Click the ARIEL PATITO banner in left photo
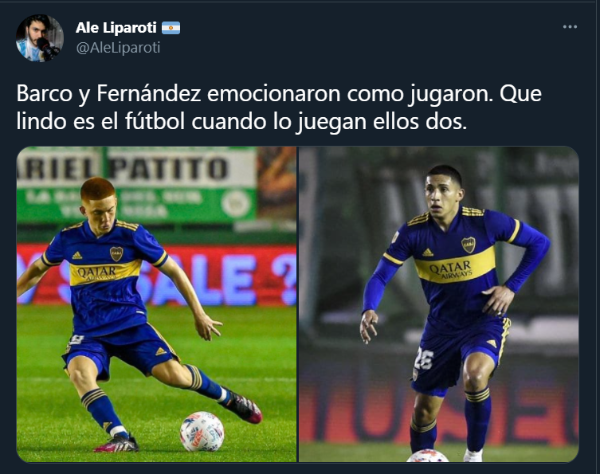Viewport: 600px width, 474px height. [136, 169]
